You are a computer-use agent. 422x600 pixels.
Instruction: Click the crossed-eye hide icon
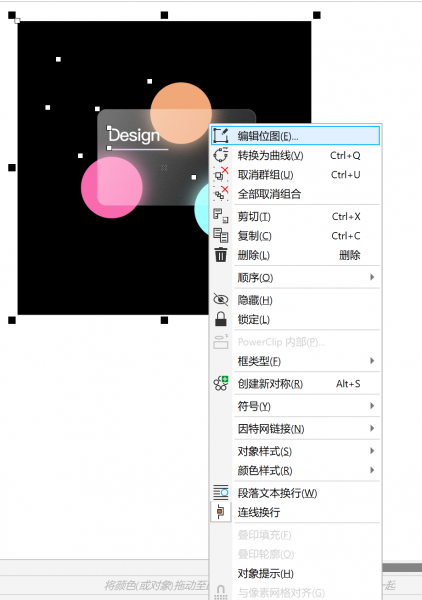click(221, 300)
